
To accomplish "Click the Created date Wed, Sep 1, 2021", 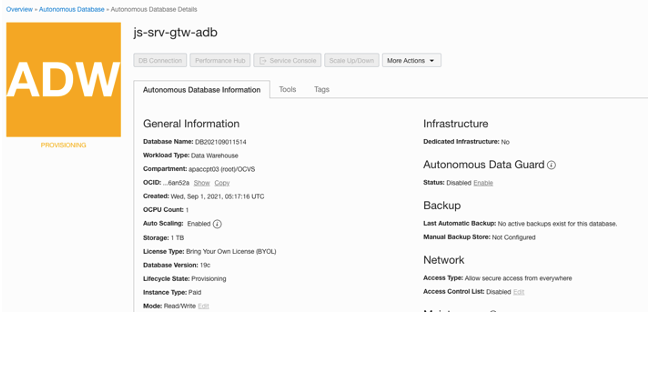I will [217, 196].
